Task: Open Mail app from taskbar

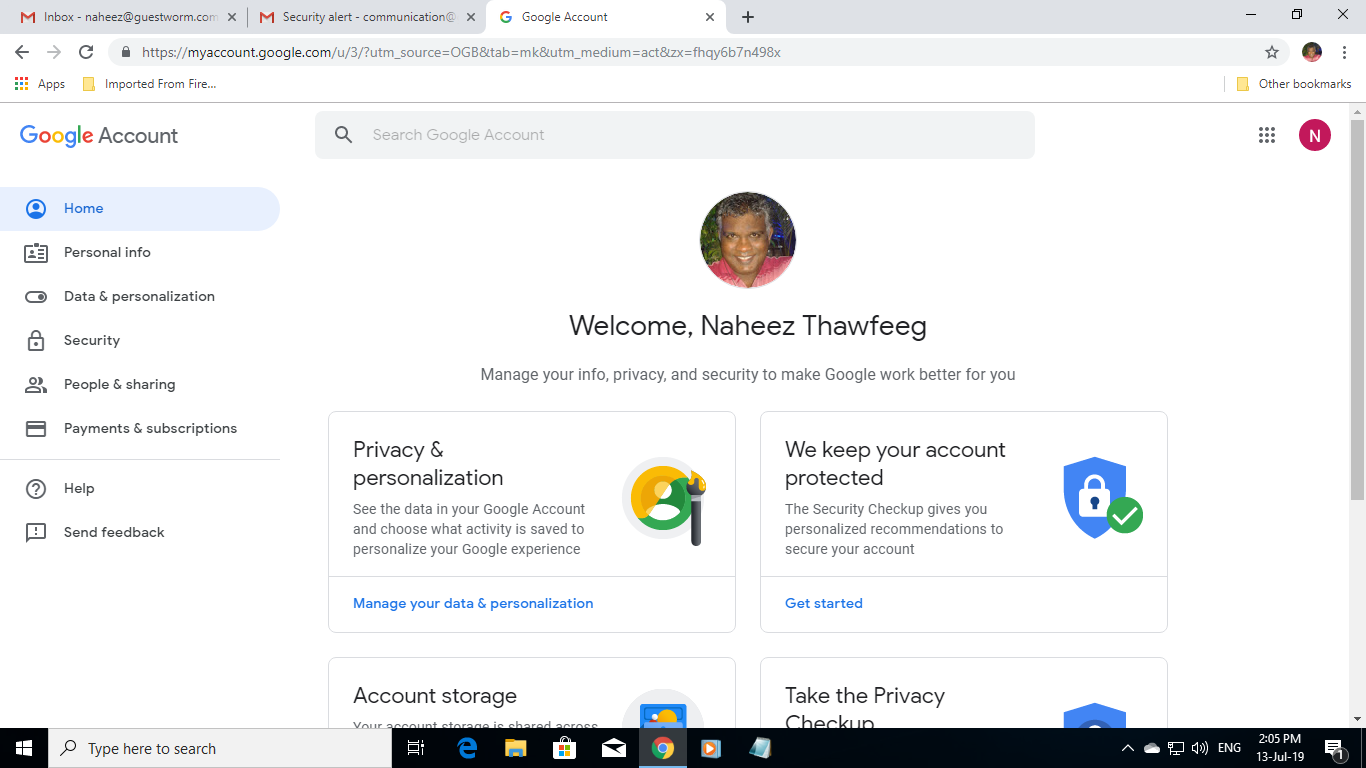Action: point(613,748)
